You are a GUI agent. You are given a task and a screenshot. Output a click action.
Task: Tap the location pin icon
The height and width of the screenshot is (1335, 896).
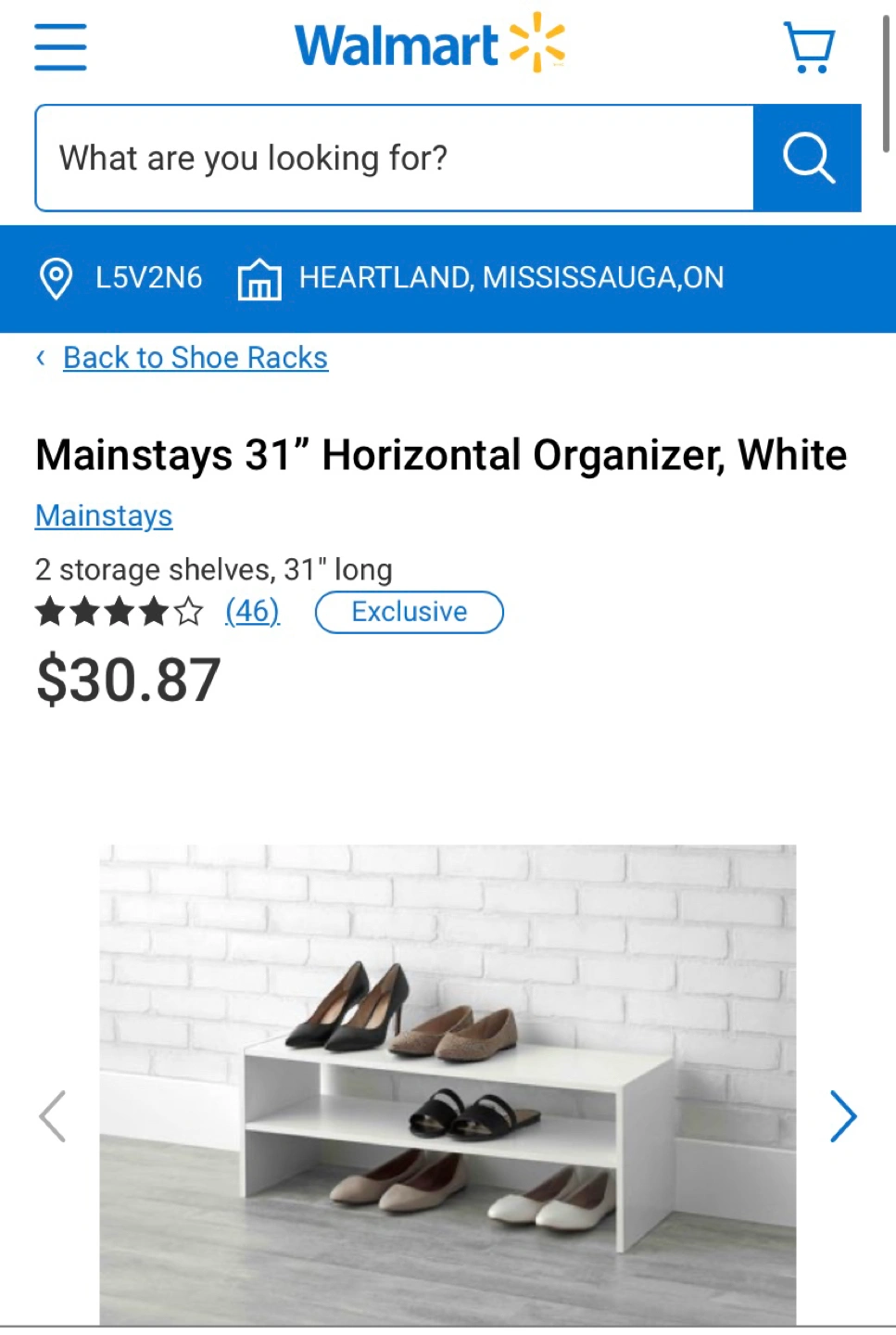tap(56, 278)
